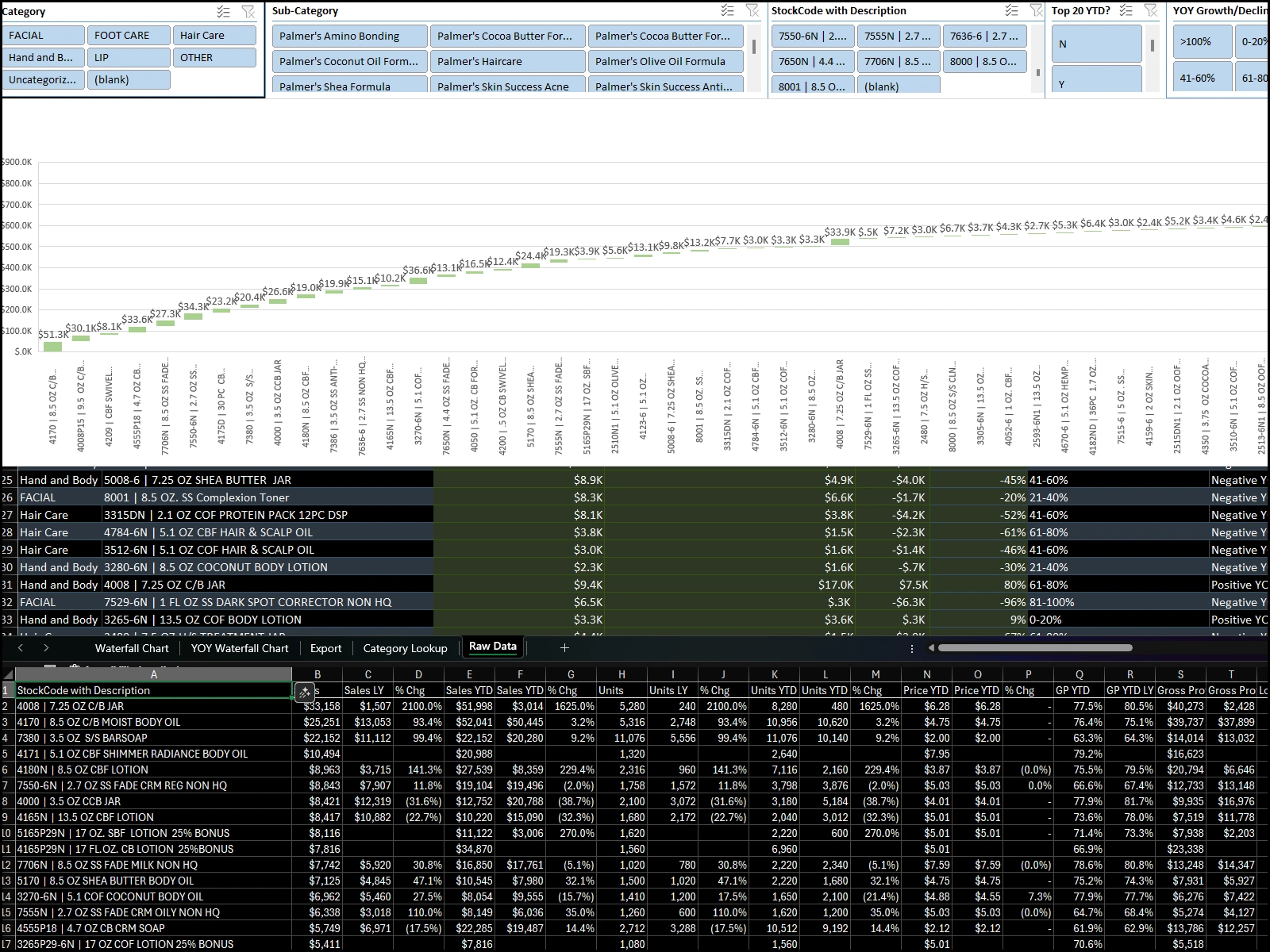
Task: Open the smart tag icon beside cell A1
Action: [x=304, y=692]
